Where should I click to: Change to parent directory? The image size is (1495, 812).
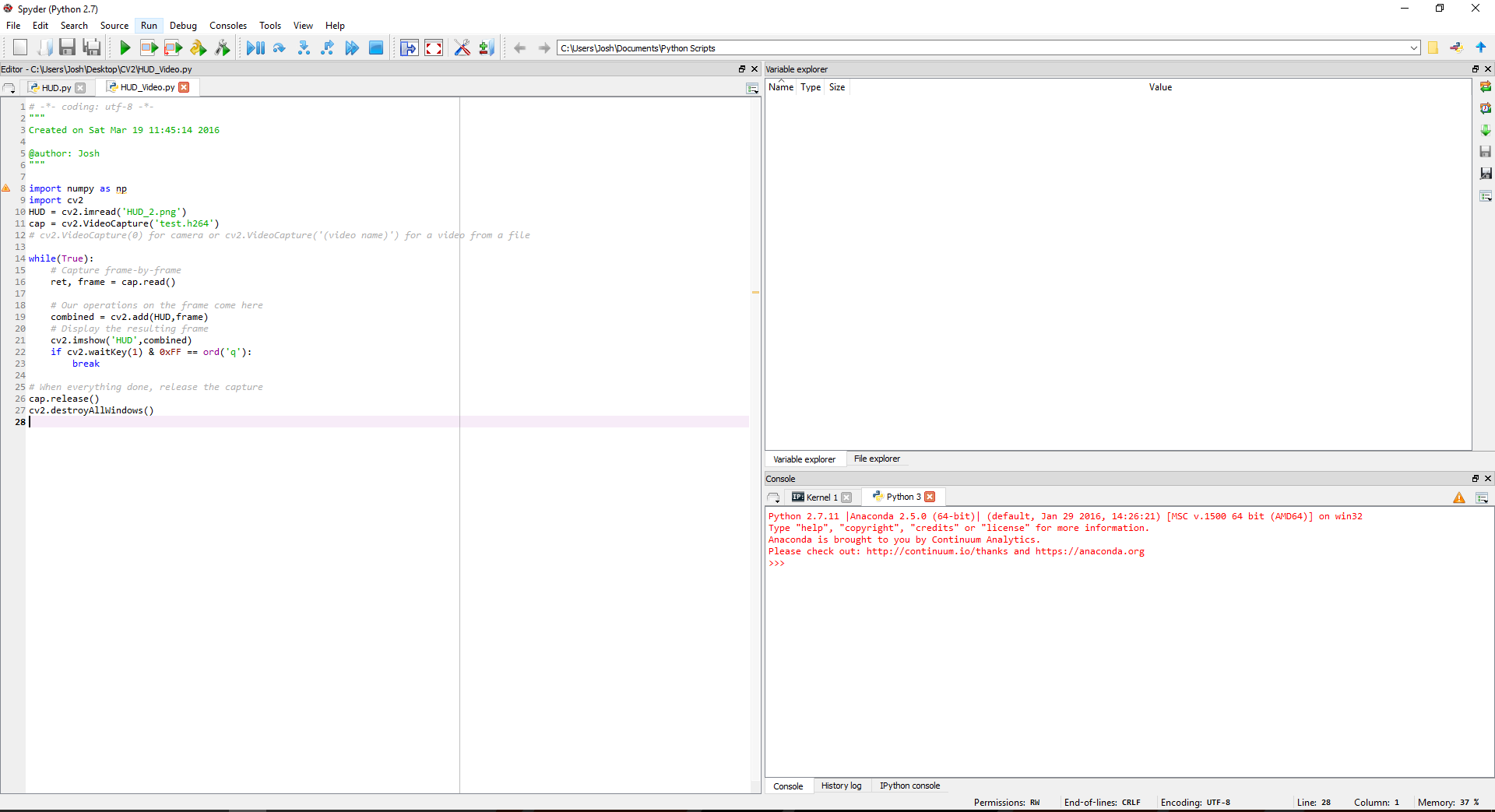point(1481,47)
